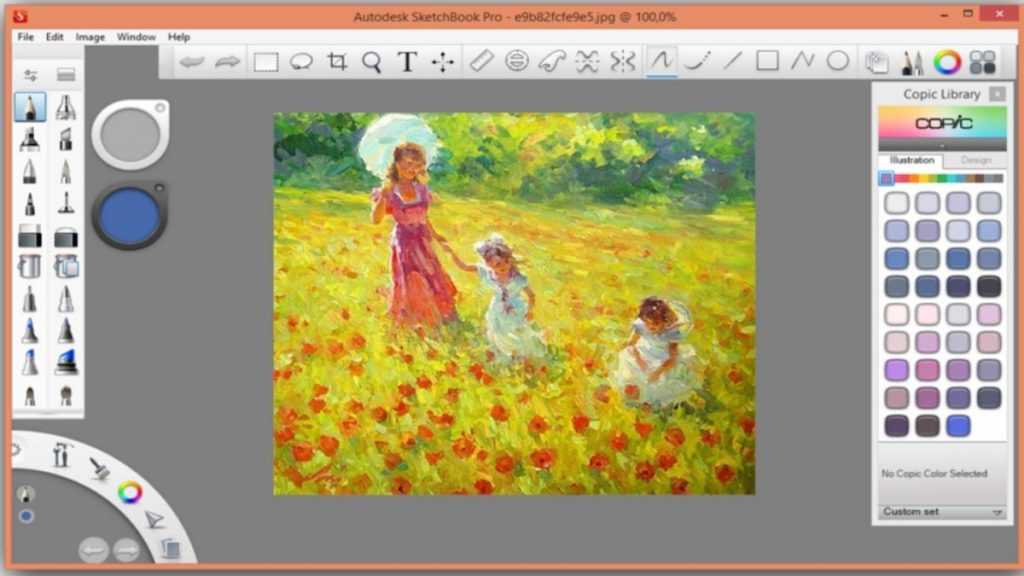This screenshot has height=576, width=1024.
Task: Select the Rectangle shape draw tool
Action: coord(767,61)
